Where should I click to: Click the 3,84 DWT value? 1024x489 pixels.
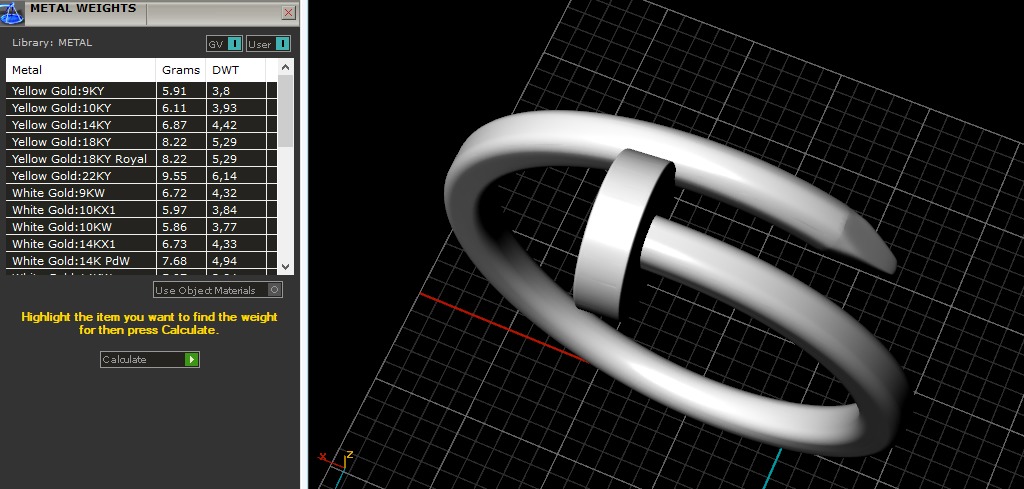click(x=224, y=210)
